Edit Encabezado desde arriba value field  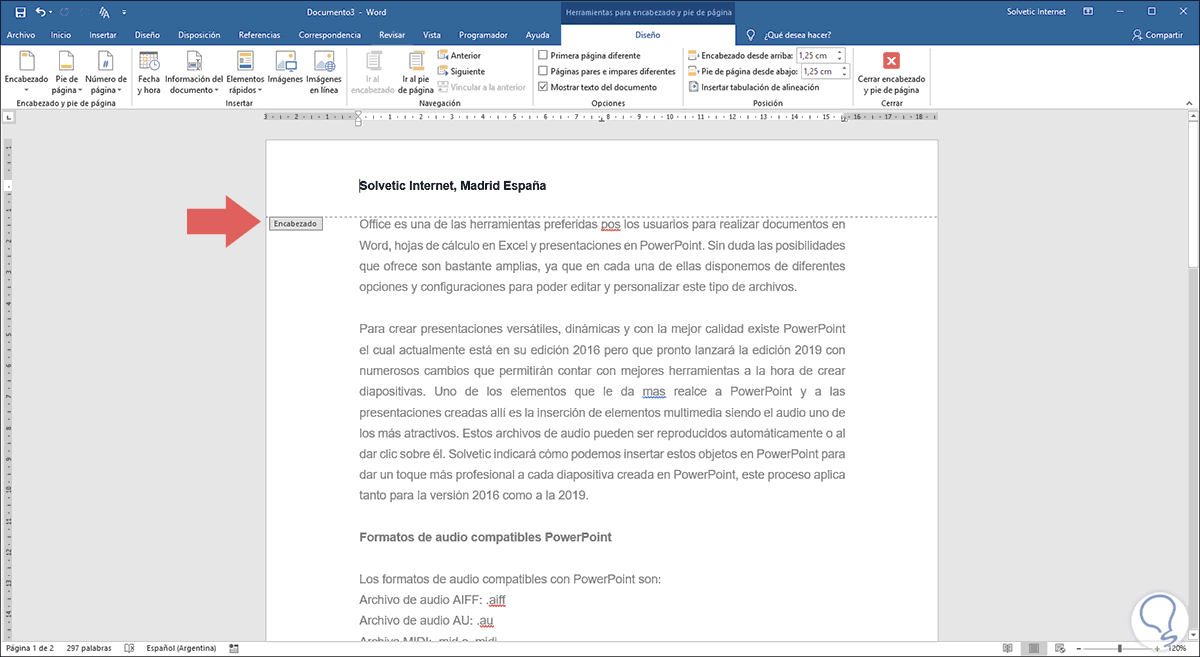817,56
